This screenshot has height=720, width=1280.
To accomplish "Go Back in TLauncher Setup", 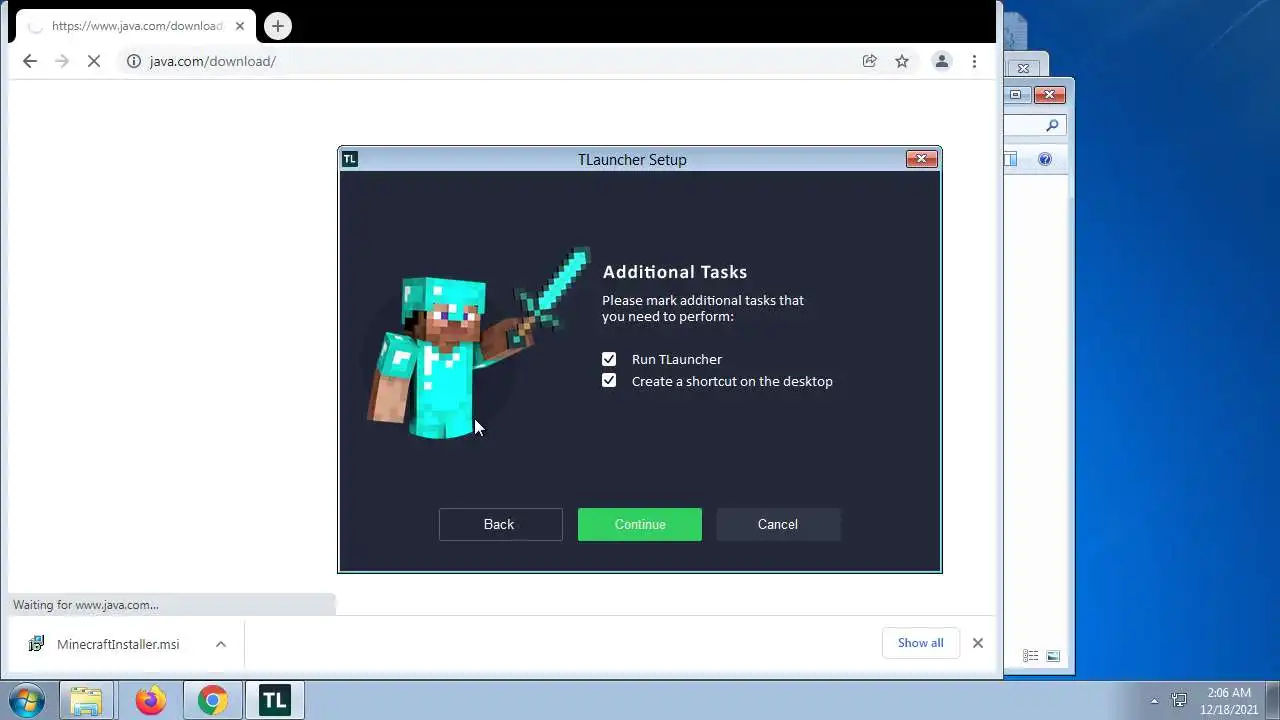I will click(500, 524).
